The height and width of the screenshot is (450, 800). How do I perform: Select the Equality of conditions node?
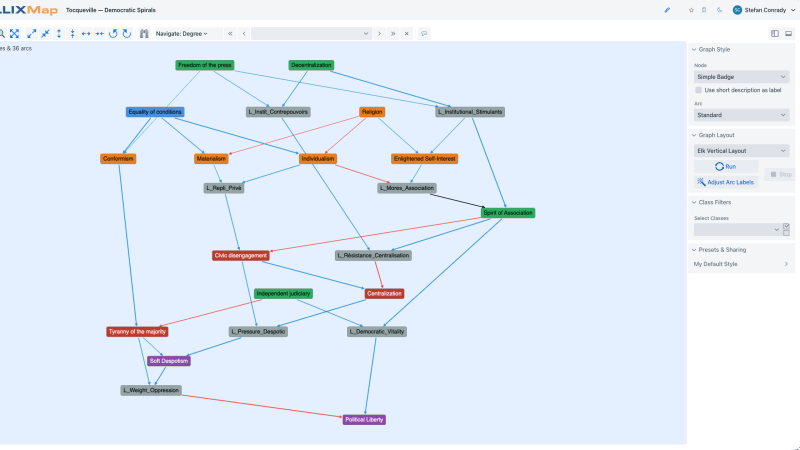(x=155, y=112)
